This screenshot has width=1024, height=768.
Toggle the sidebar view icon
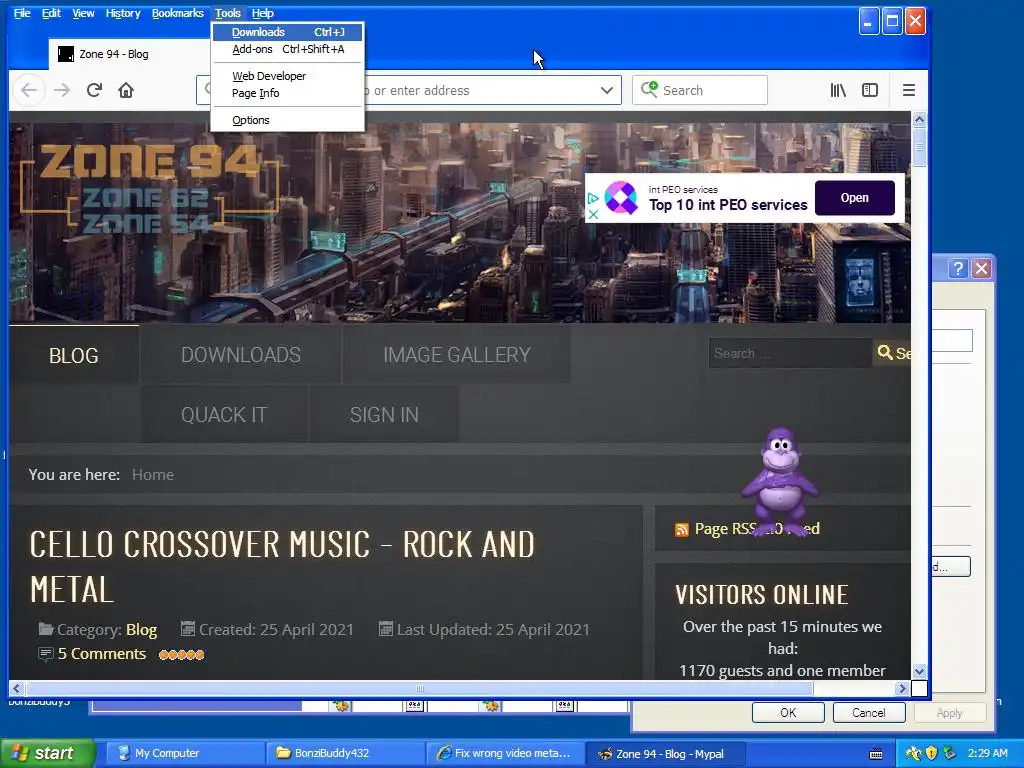tap(870, 90)
